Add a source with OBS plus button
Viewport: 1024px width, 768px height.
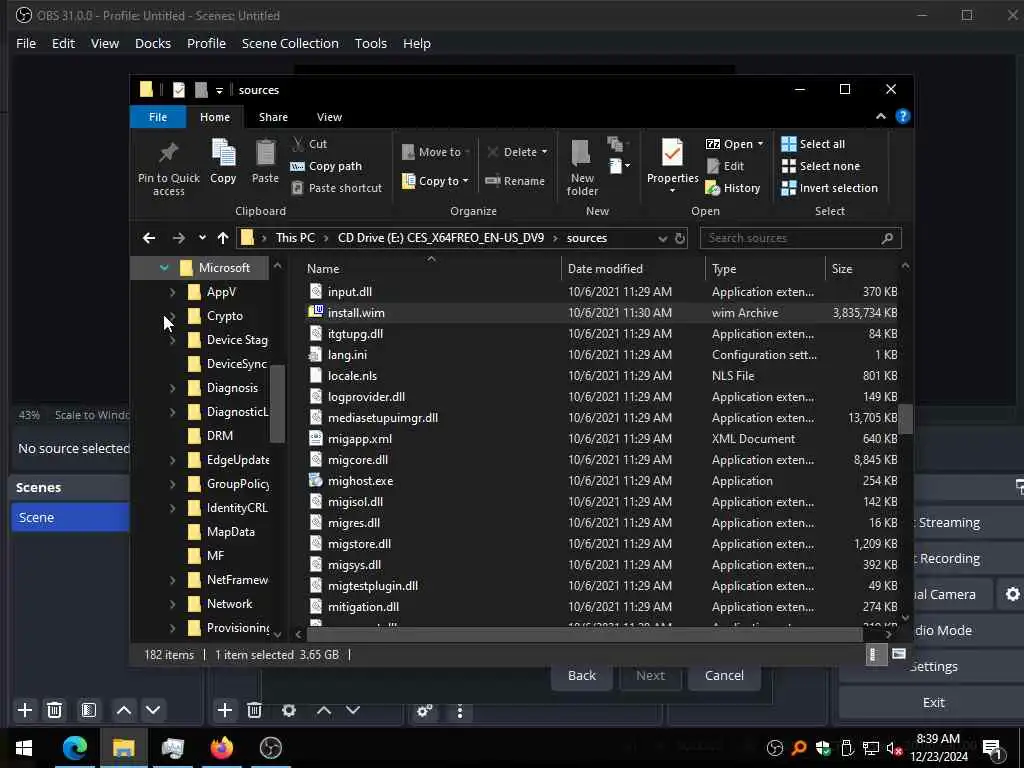coord(225,710)
